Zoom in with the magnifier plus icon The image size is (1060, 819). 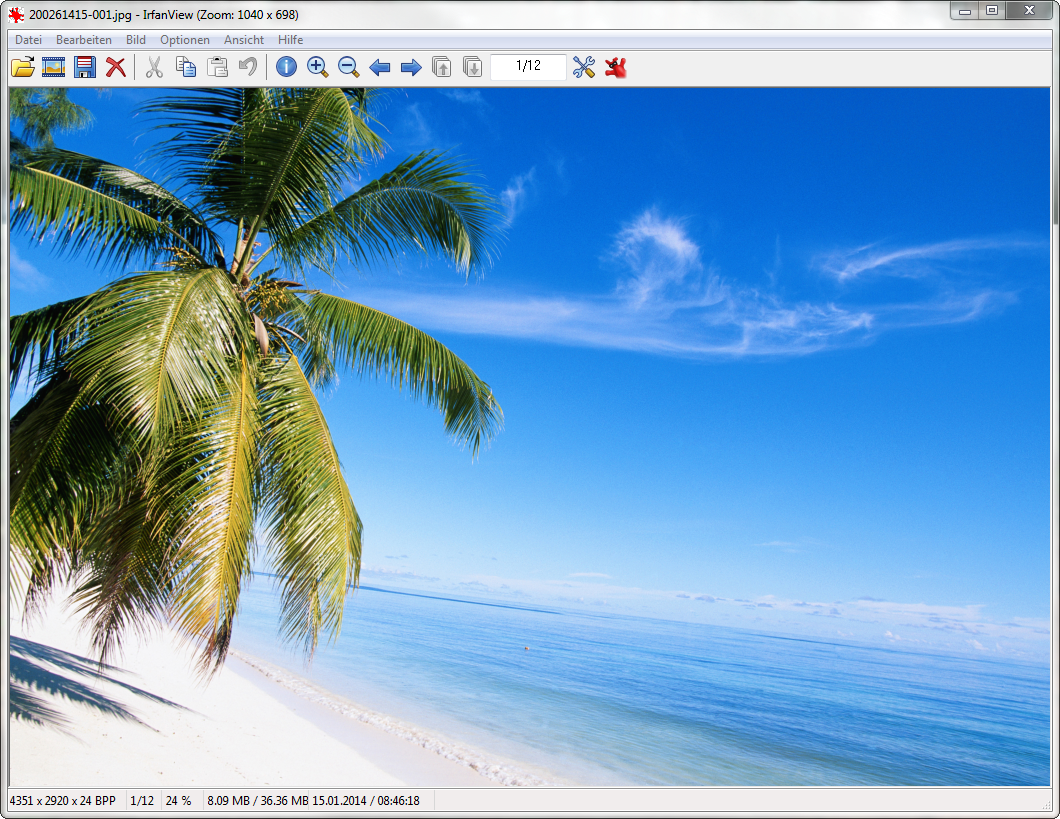pos(318,67)
